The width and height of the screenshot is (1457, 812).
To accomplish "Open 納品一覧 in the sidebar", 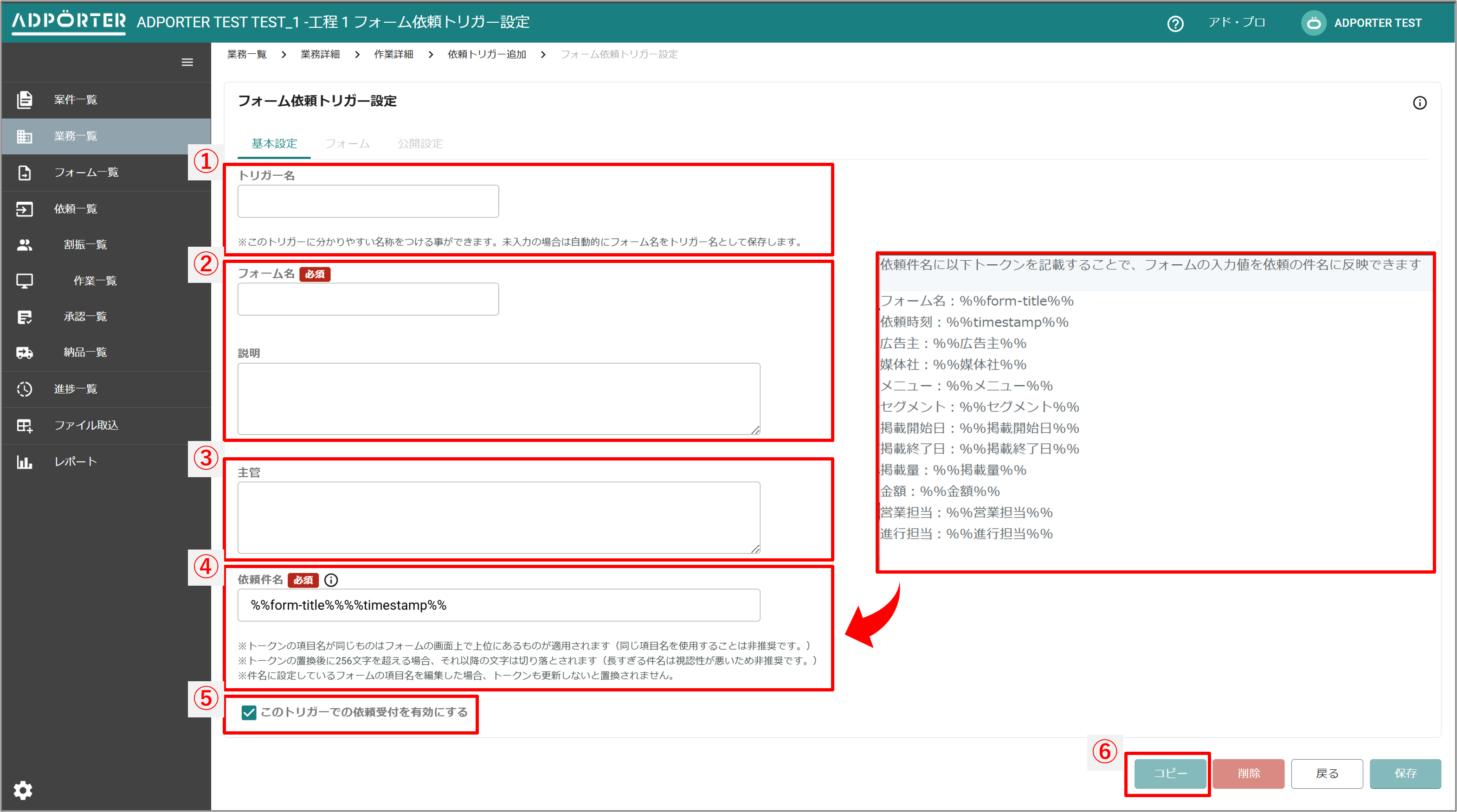I will pos(106,353).
